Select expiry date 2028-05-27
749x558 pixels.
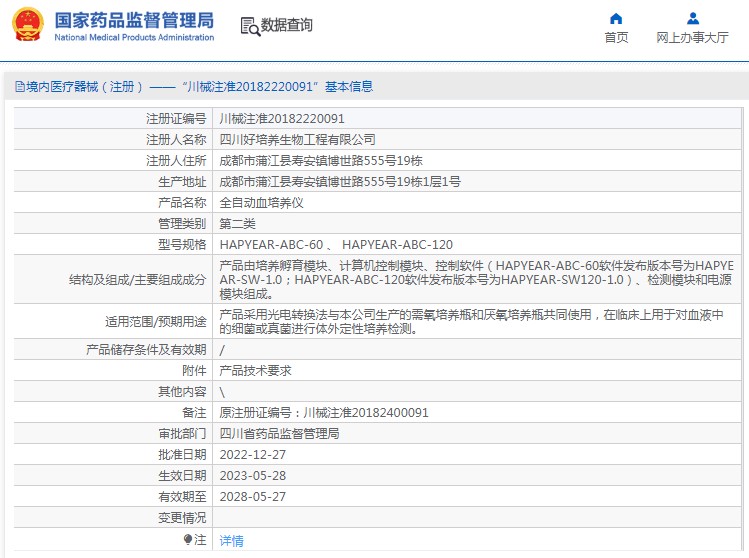click(x=253, y=497)
